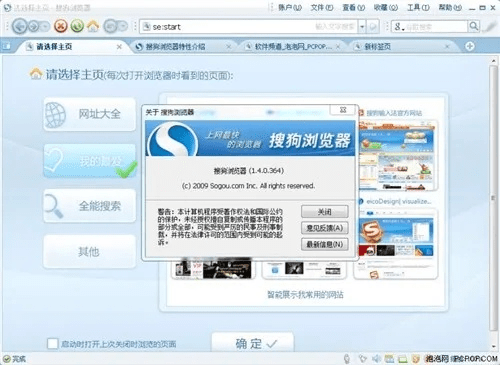
Task: Click the page vertical scrollbar
Action: (494, 198)
